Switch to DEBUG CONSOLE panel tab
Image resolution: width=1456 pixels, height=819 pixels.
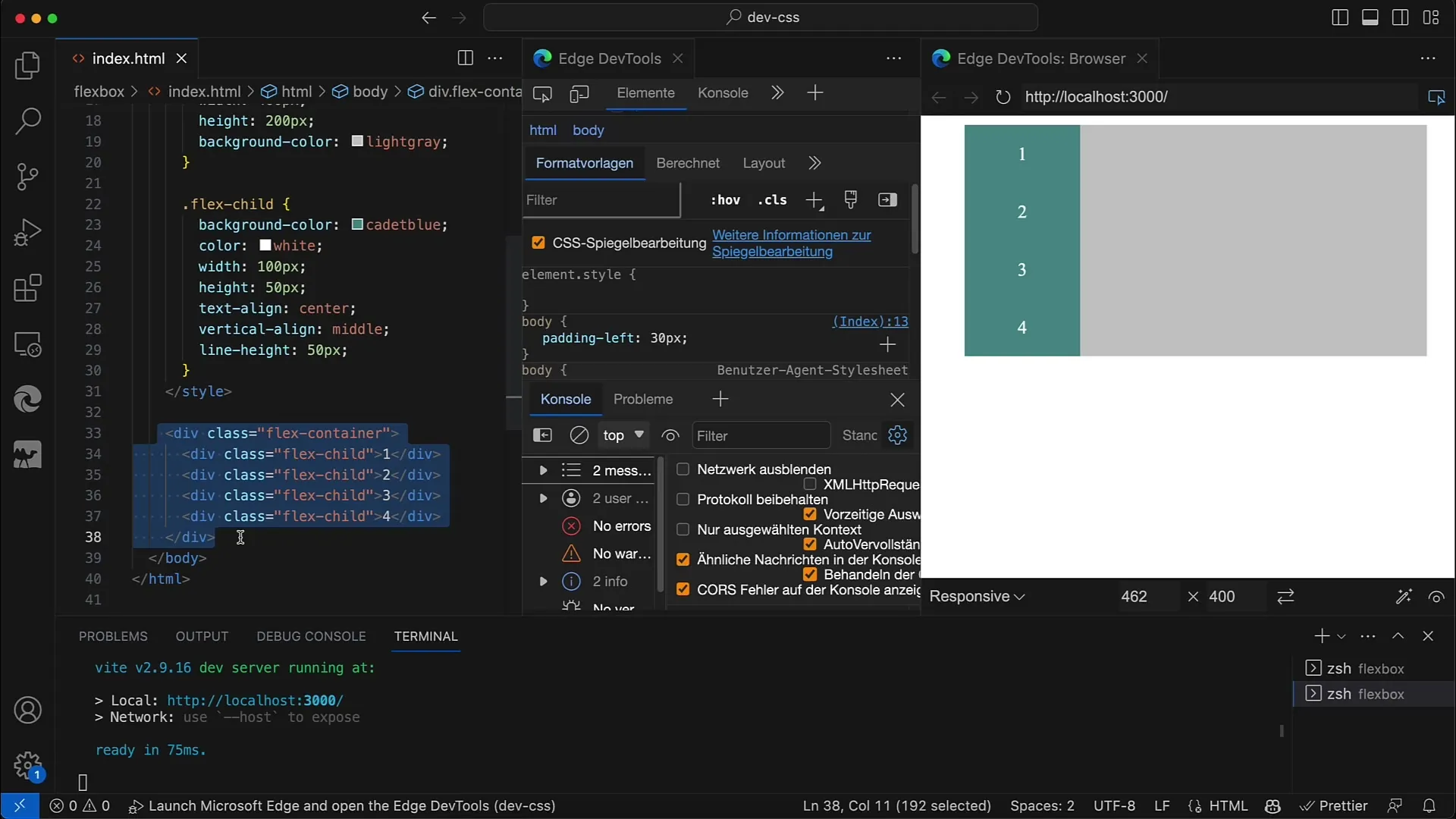pyautogui.click(x=311, y=636)
